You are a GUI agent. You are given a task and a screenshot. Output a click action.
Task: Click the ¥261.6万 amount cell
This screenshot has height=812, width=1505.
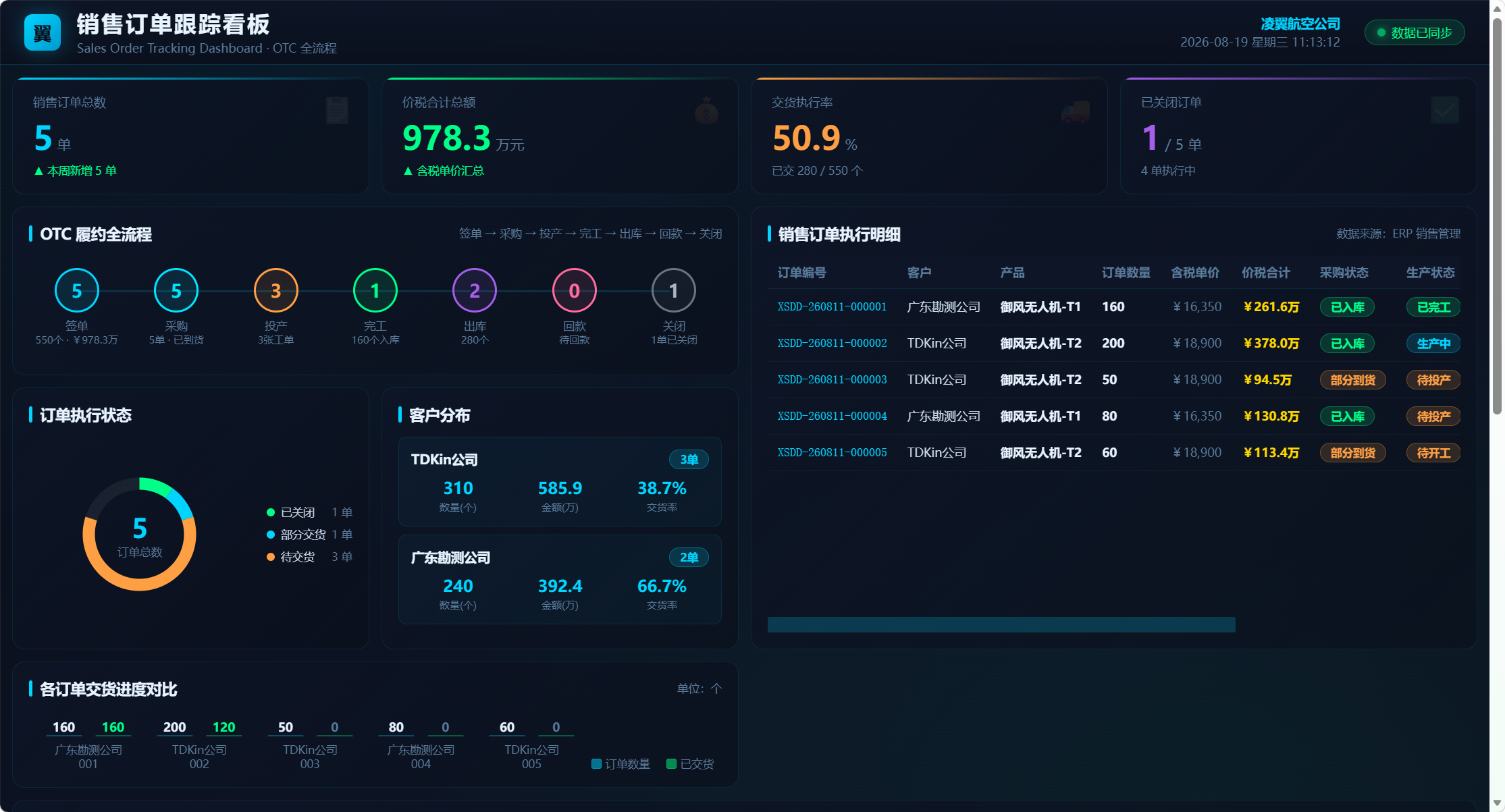(1271, 307)
